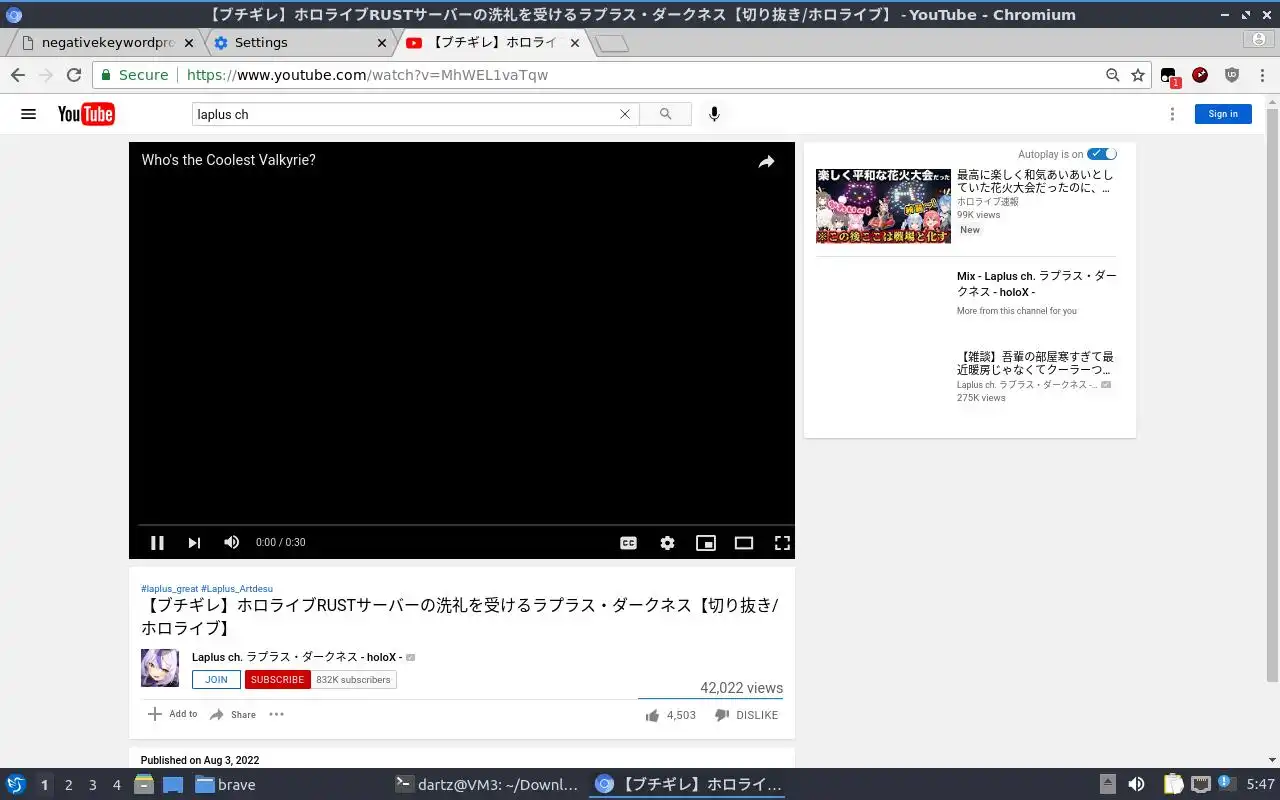Viewport: 1280px width, 800px height.
Task: Go to the YouTube home logo
Action: click(86, 114)
